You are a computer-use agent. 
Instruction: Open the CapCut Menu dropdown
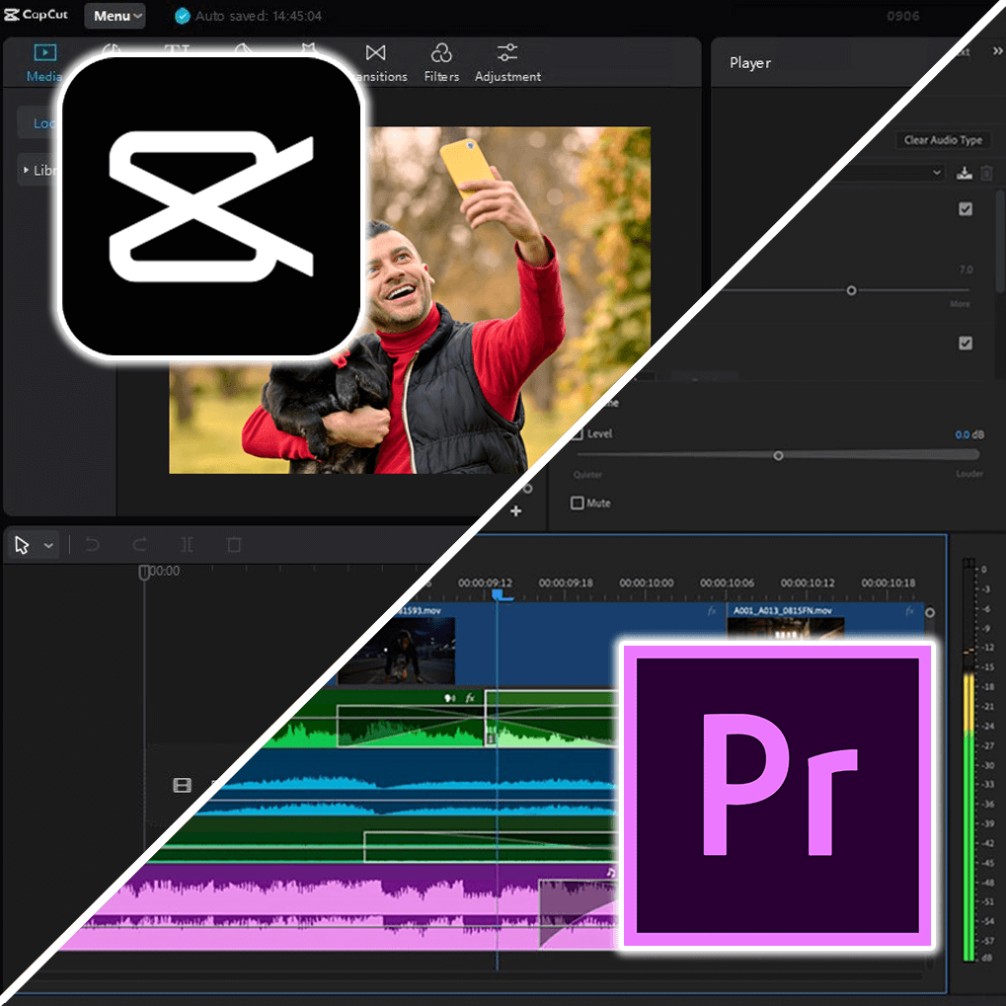115,16
